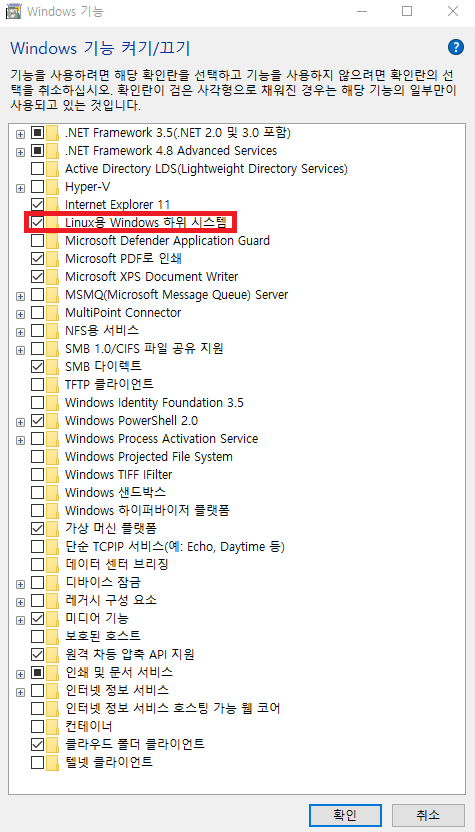Check the 텔넷 클라이언트 checkbox

point(37,762)
